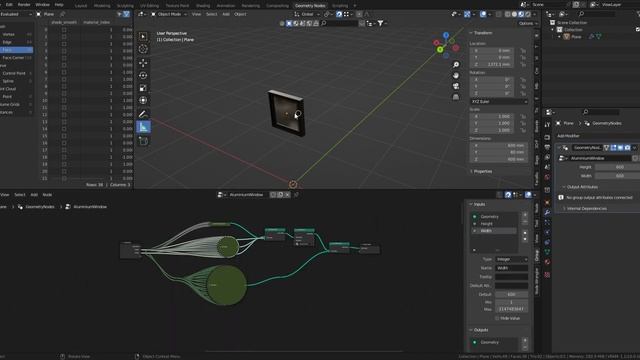
Task: Switch to the Shading workspace tab
Action: click(x=203, y=6)
